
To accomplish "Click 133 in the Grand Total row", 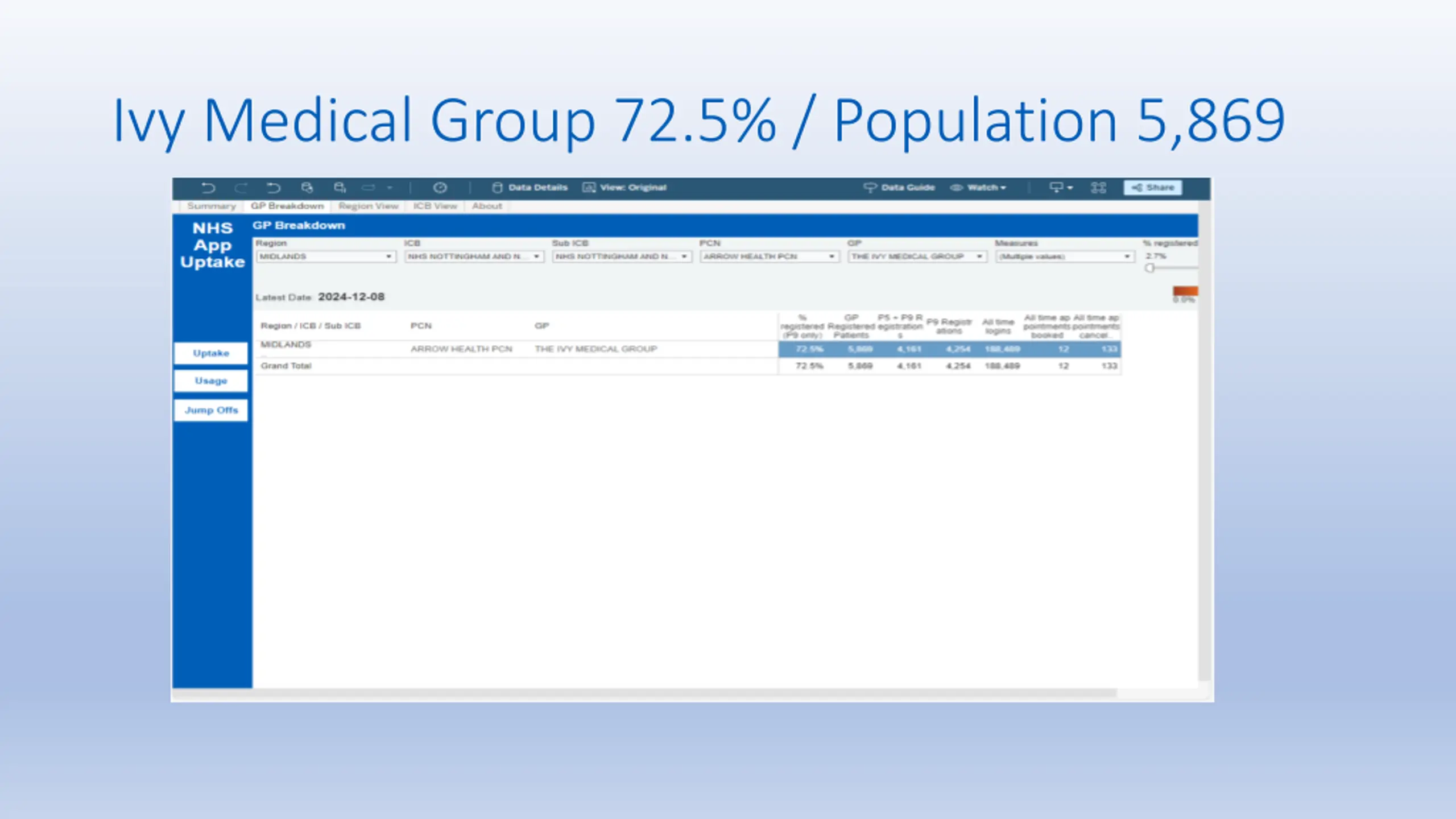I will (x=1109, y=366).
